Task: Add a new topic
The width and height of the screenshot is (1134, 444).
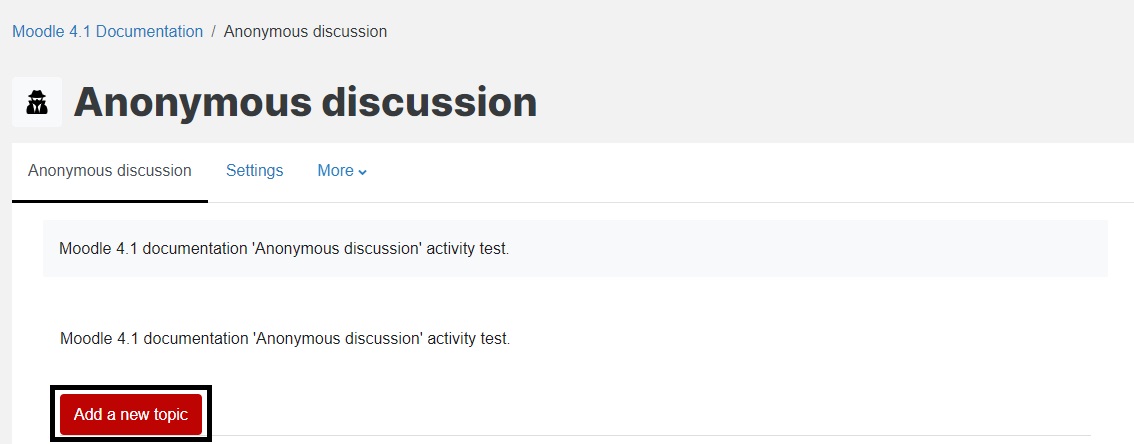Action: pos(131,414)
